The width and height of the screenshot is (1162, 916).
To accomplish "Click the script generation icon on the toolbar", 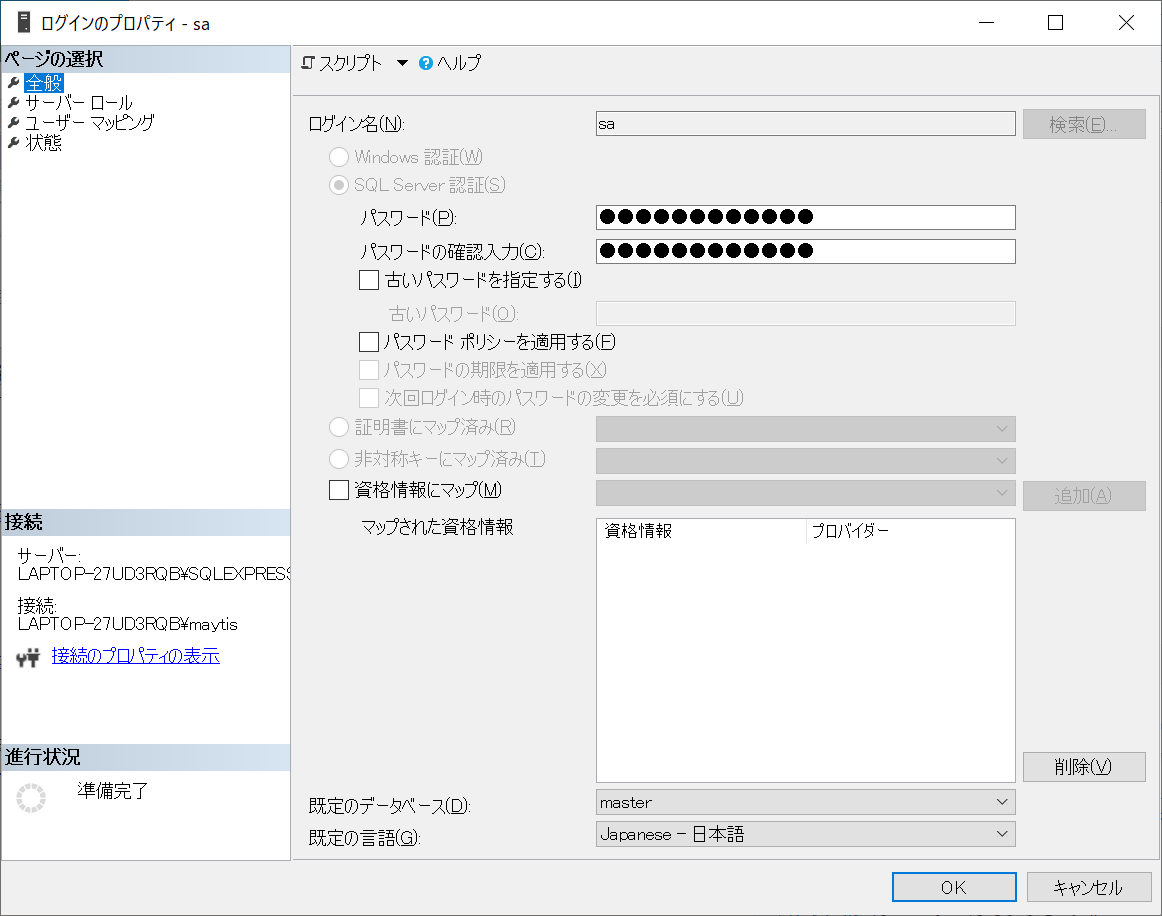I will (x=309, y=62).
